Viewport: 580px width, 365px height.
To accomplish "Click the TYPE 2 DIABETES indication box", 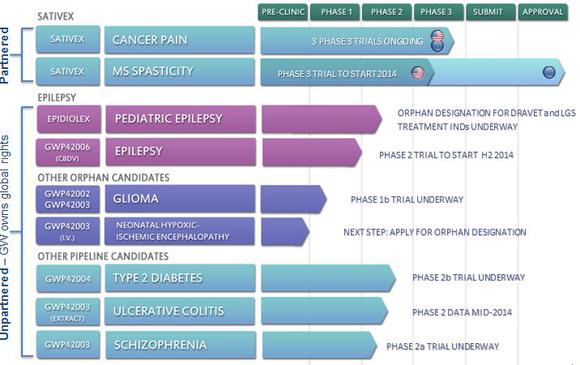I will click(180, 278).
